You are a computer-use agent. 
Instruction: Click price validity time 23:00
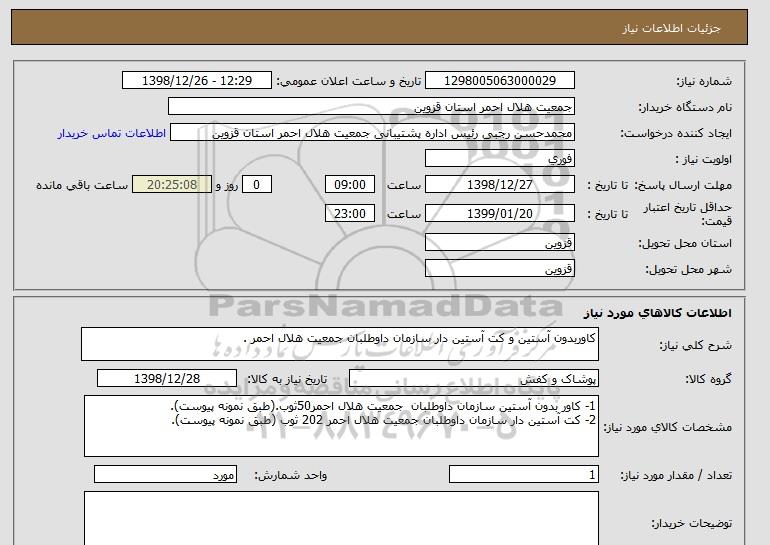(350, 214)
